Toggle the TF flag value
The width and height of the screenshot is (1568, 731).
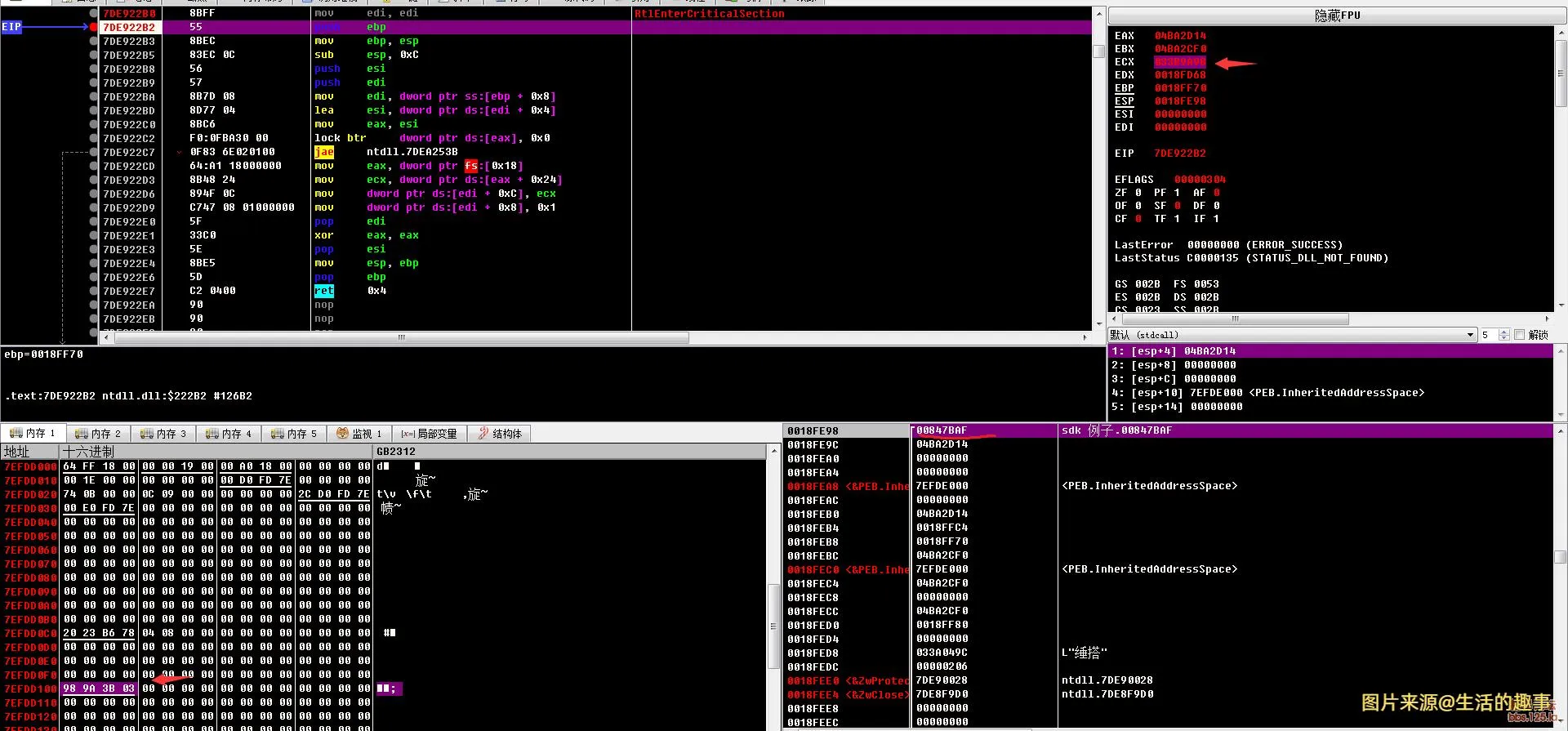(1177, 219)
